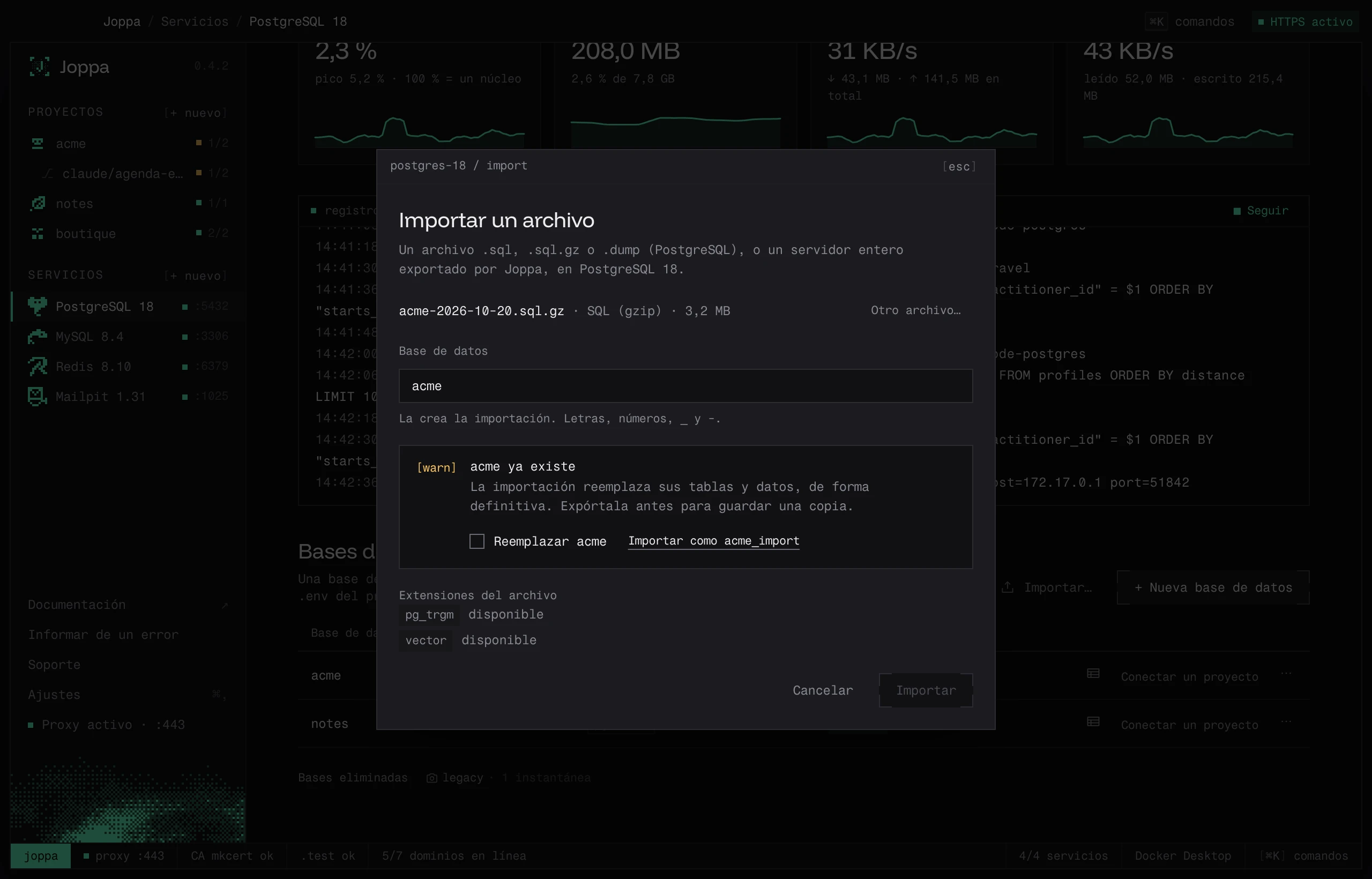
Task: Click the table icon in the notes row
Action: pyautogui.click(x=1093, y=722)
